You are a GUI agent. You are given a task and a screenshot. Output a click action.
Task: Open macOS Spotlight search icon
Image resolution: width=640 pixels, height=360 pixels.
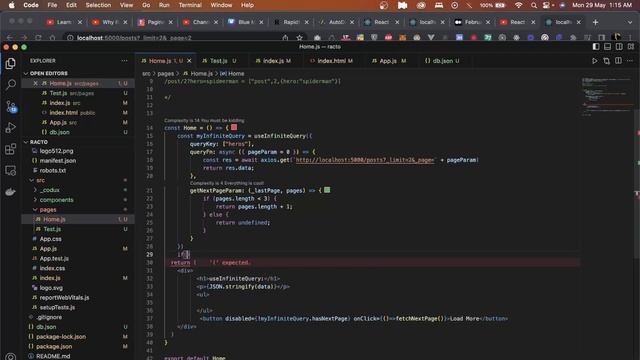pyautogui.click(x=533, y=5)
